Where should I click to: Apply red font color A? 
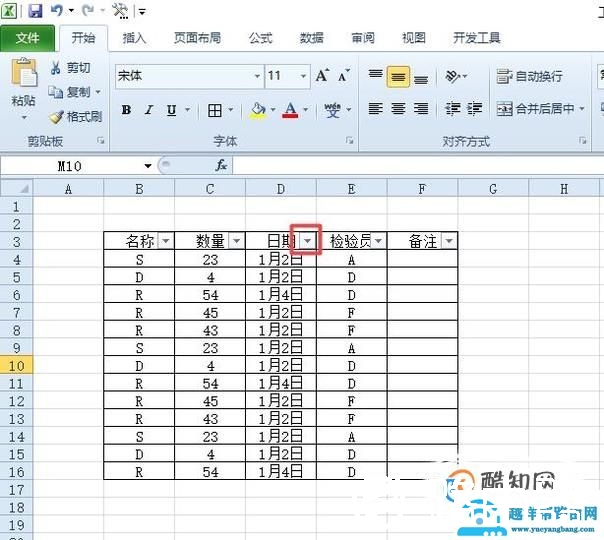290,110
